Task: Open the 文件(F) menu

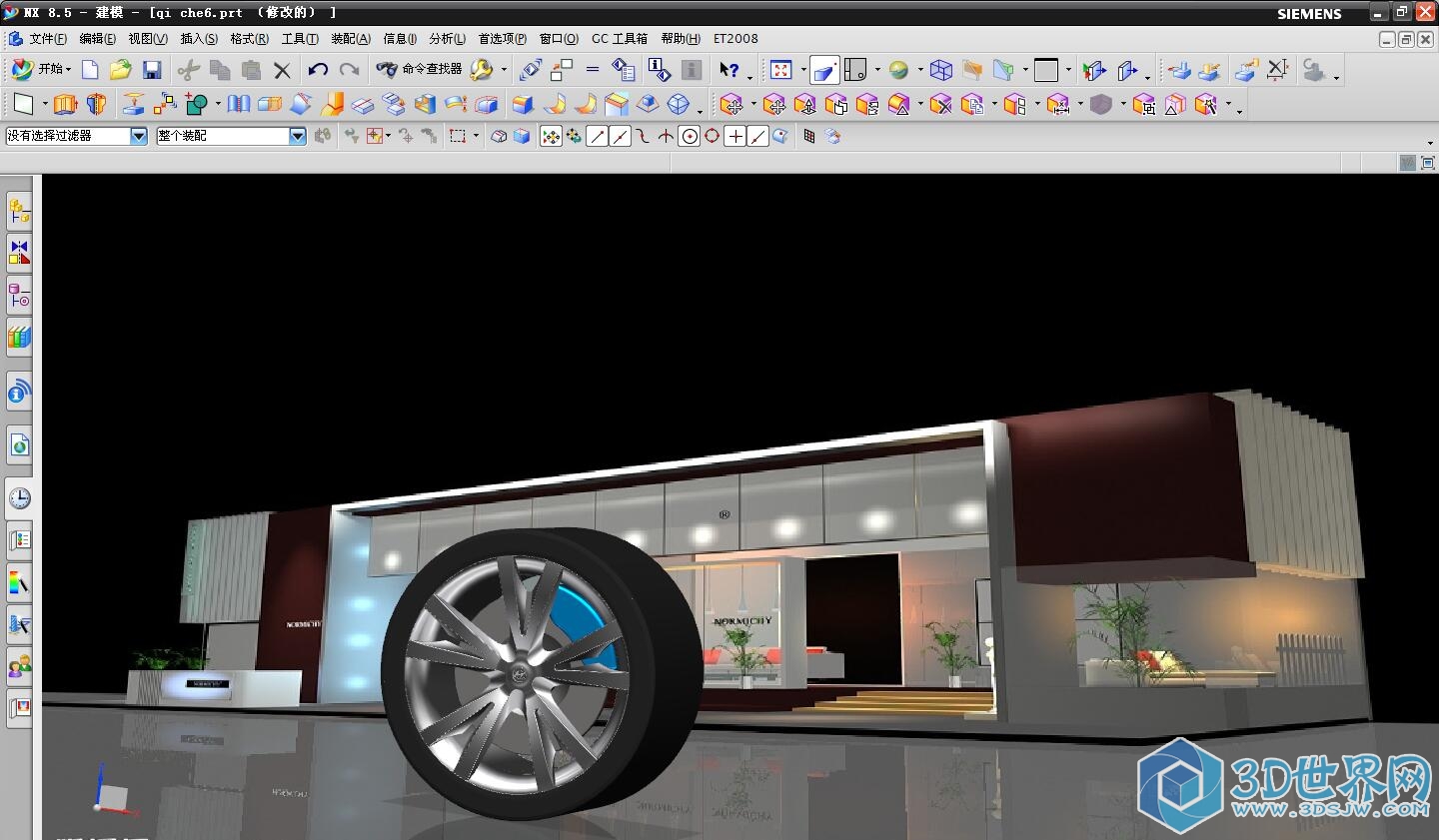Action: (x=48, y=39)
